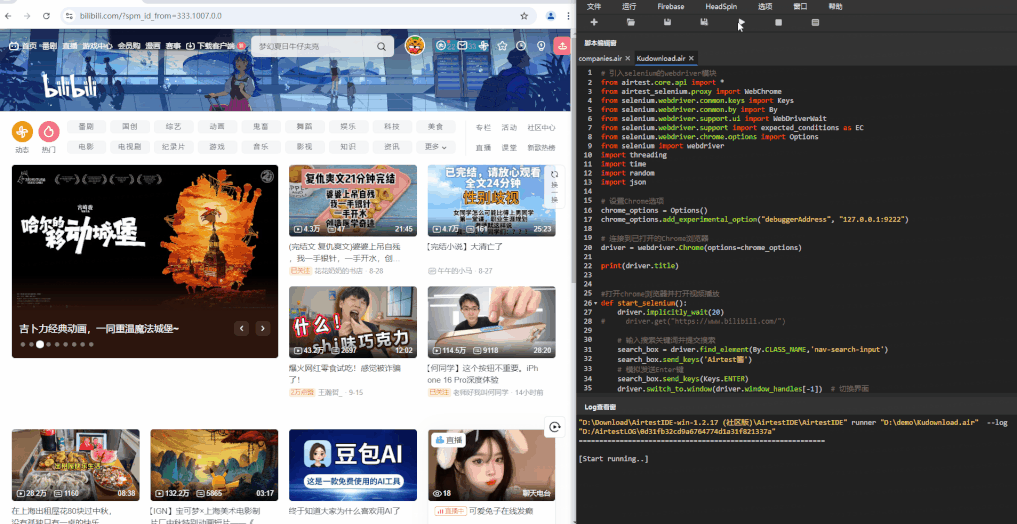The image size is (1017, 524).
Task: Open the 新歌热榜 link
Action: coord(541,148)
